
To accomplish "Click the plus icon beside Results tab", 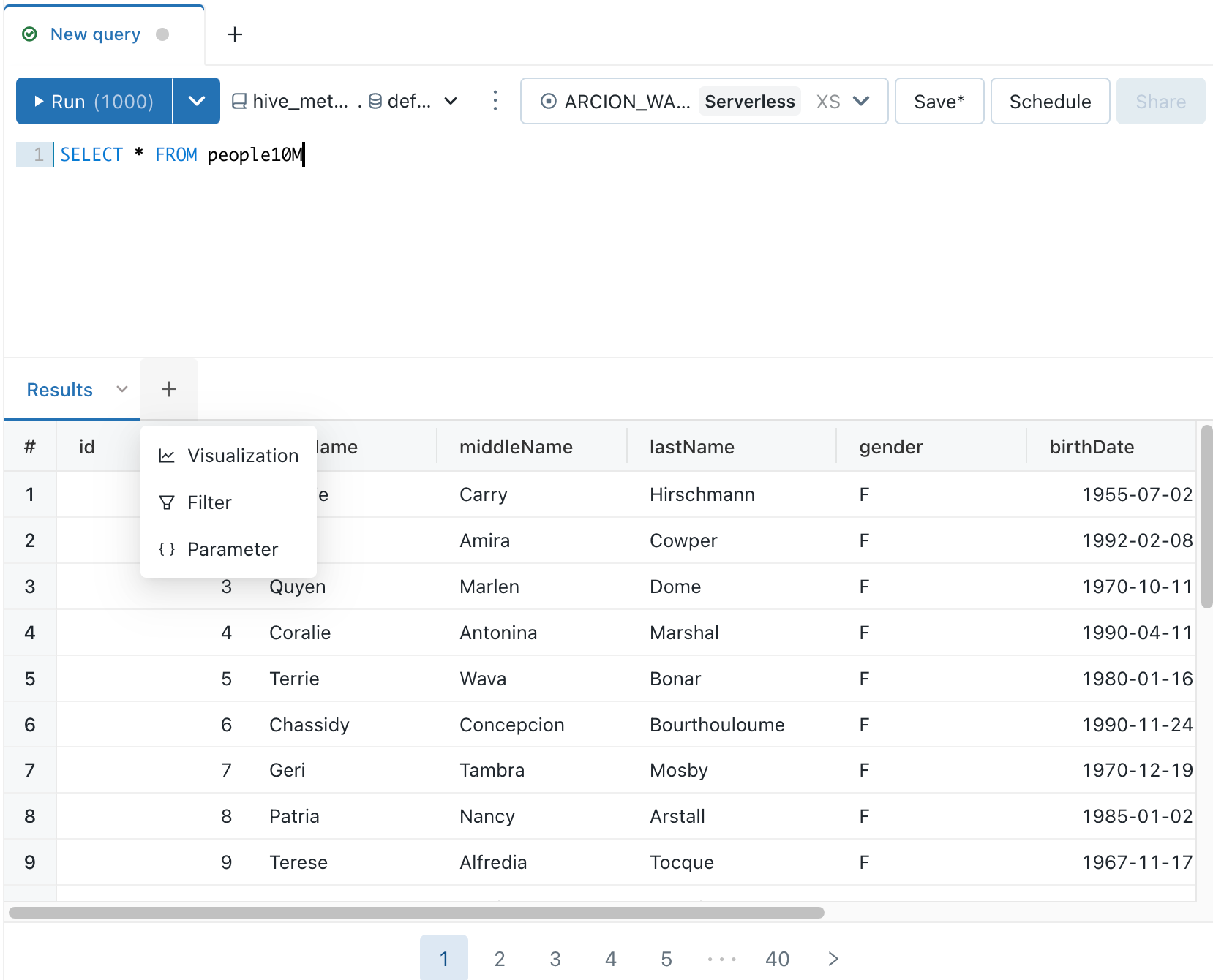I will (169, 389).
